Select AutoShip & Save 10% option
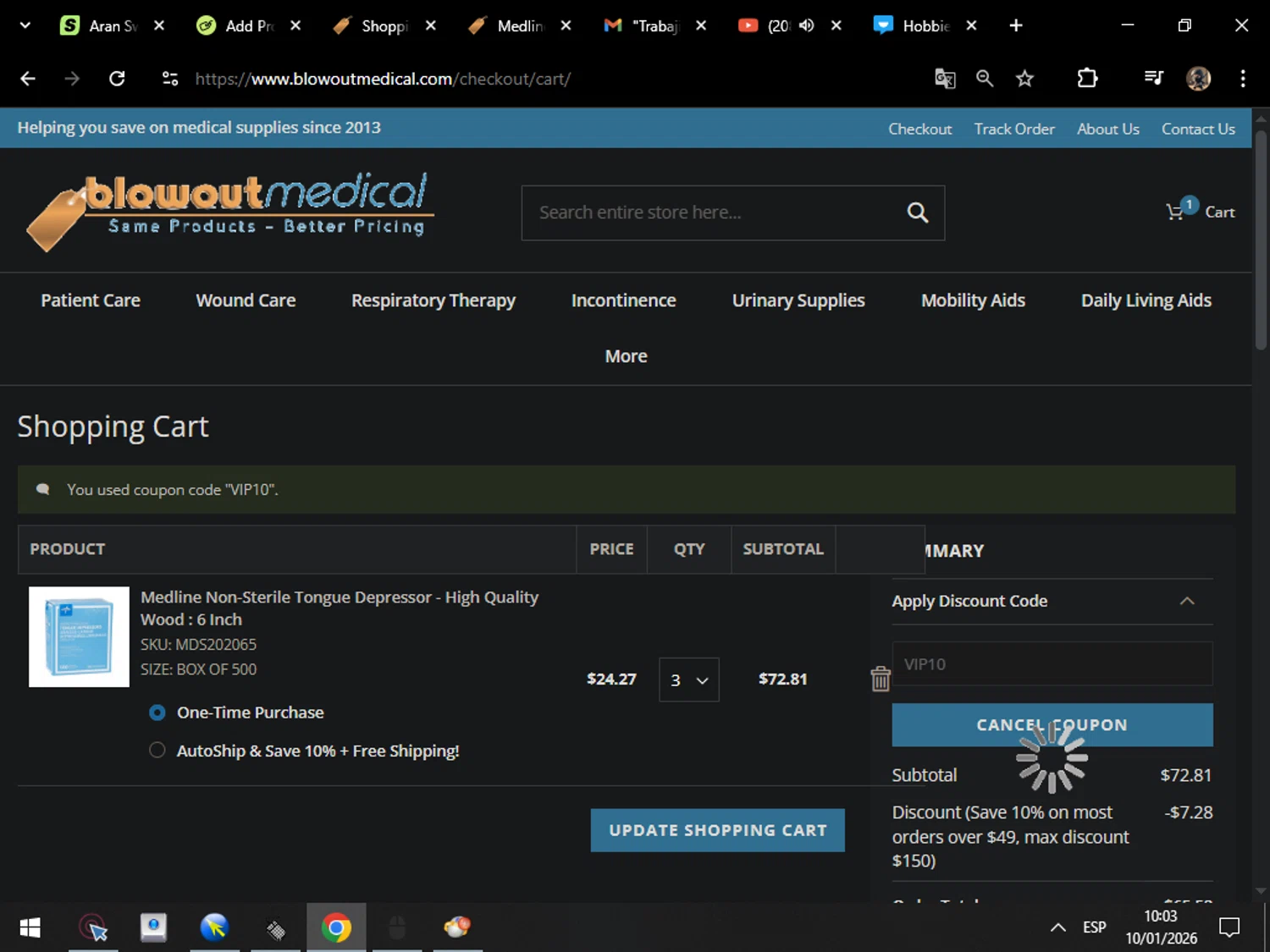Viewport: 1270px width, 952px height. coord(157,750)
